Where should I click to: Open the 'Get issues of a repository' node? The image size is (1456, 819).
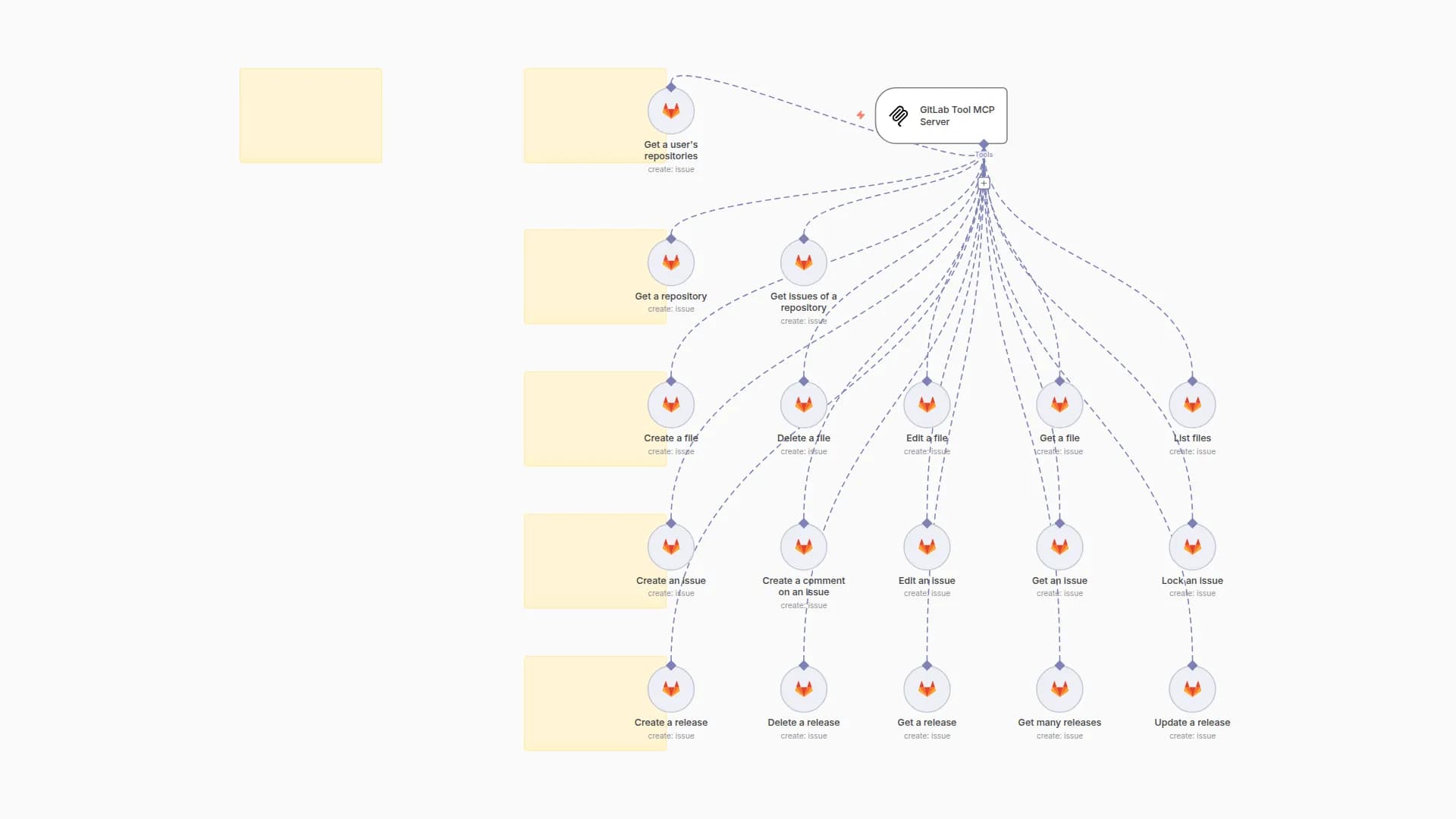click(x=803, y=263)
